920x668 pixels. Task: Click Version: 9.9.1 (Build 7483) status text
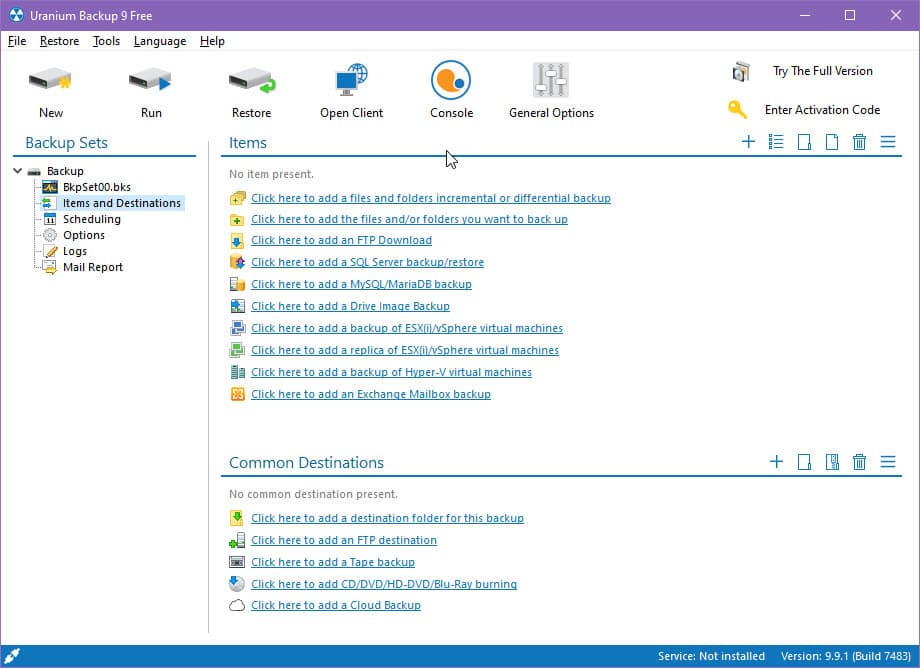[x=845, y=656]
